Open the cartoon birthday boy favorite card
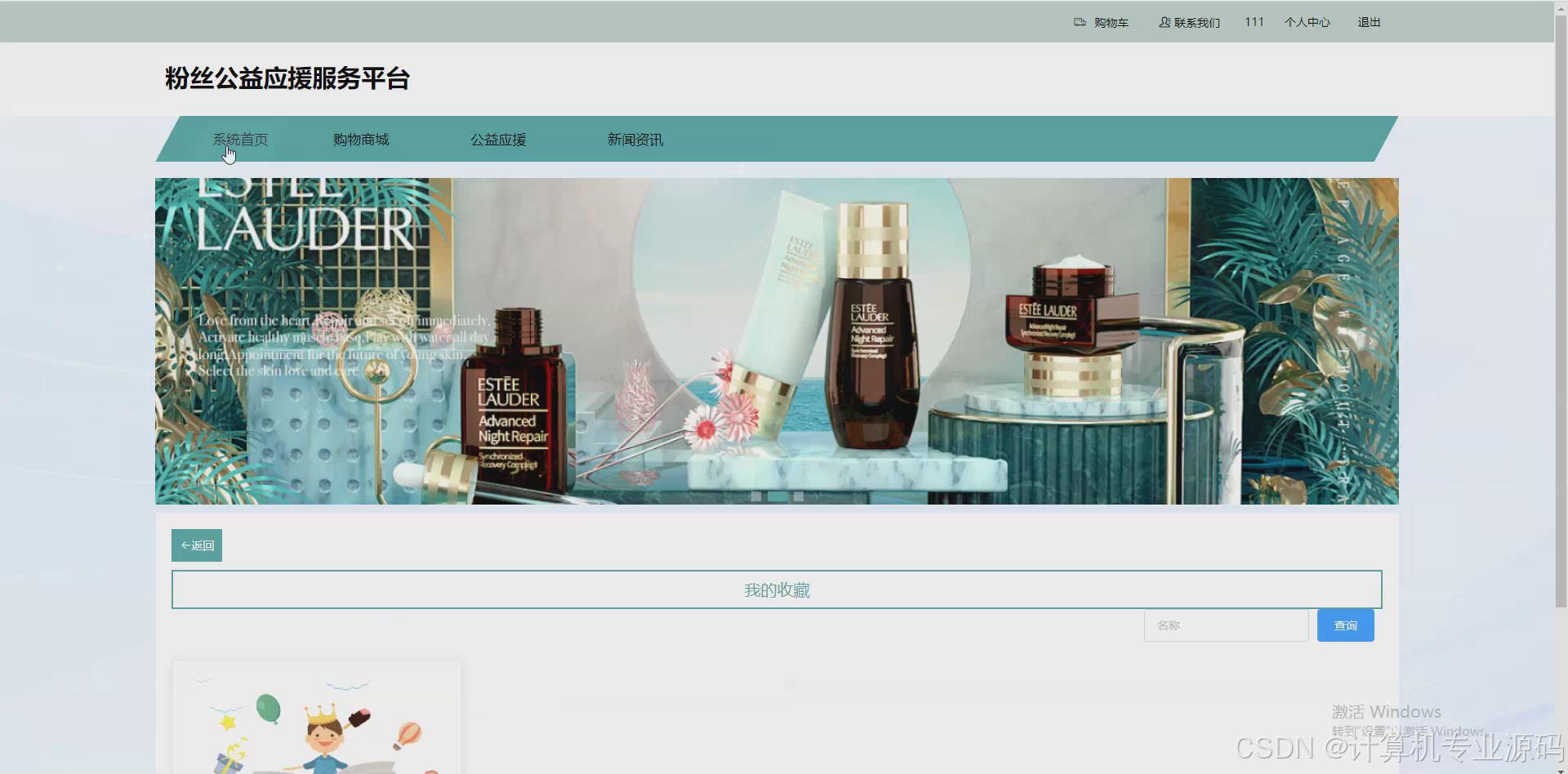 coord(317,718)
